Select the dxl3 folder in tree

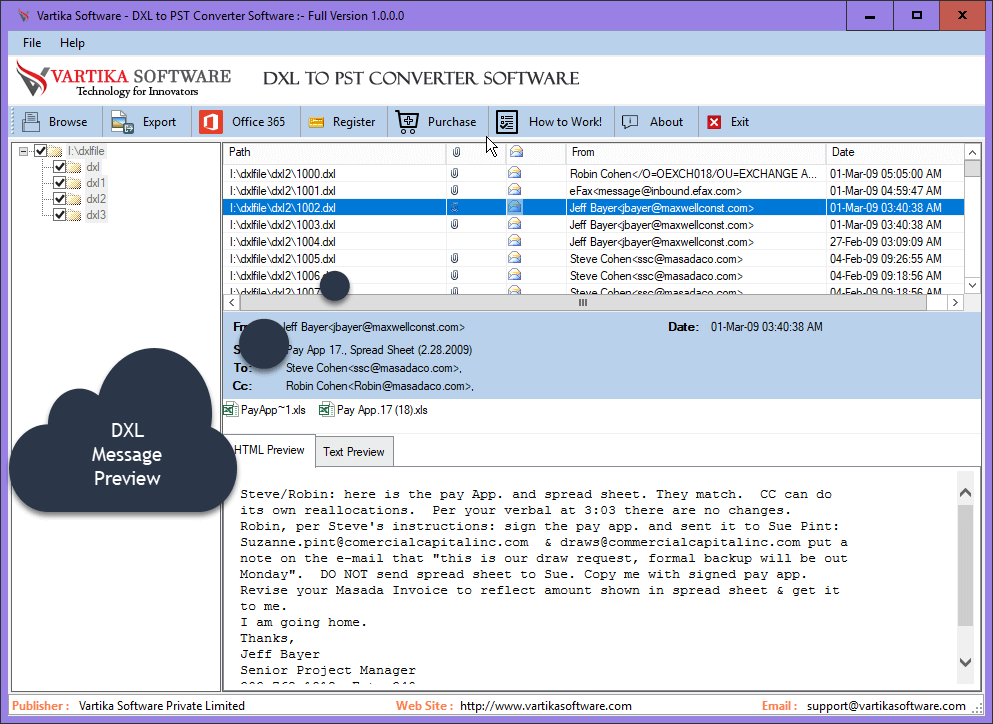[96, 215]
